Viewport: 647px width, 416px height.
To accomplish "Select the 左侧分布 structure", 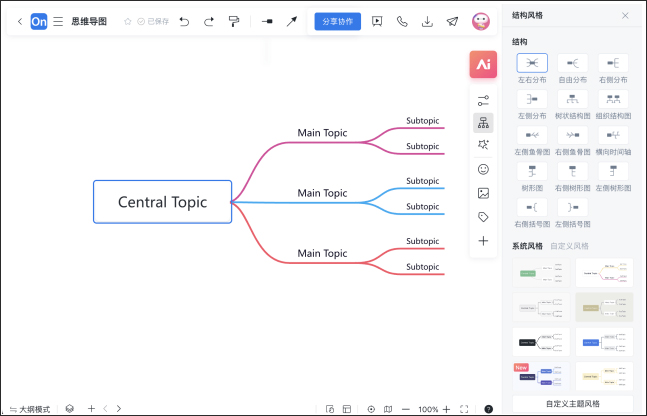I will 532,99.
